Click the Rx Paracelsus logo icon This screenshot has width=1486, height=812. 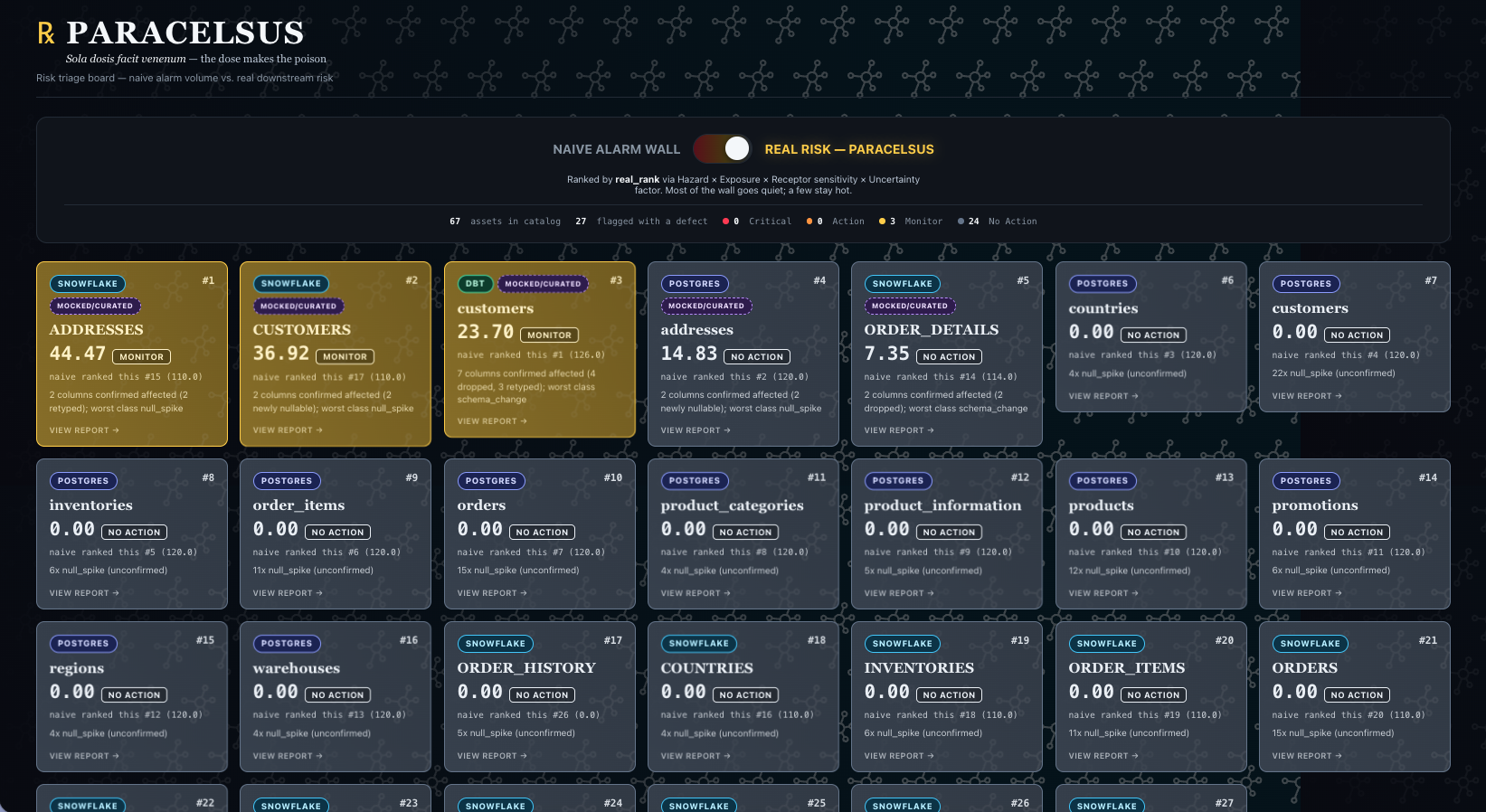pyautogui.click(x=46, y=33)
